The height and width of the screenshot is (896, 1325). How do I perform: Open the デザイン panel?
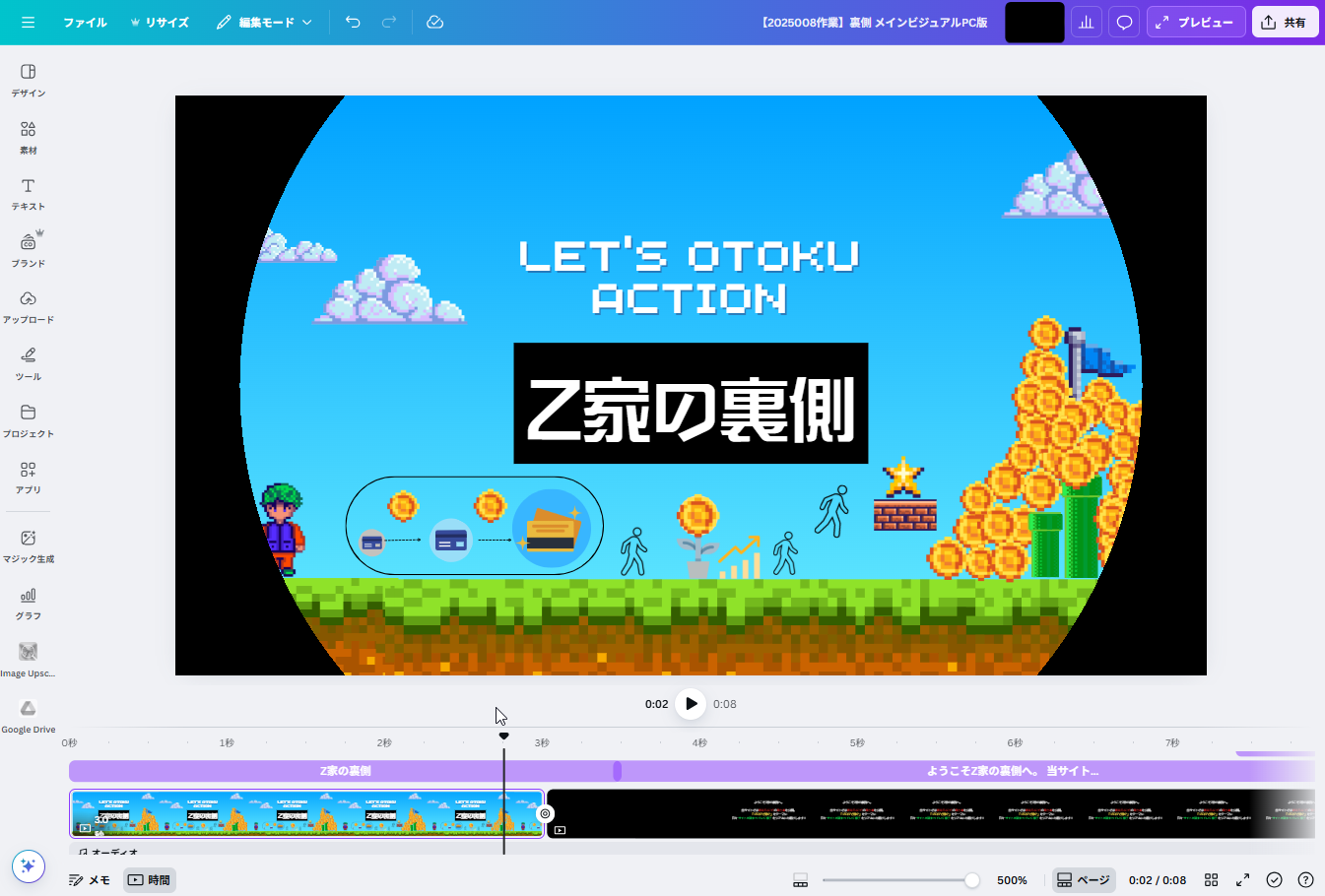coord(29,81)
